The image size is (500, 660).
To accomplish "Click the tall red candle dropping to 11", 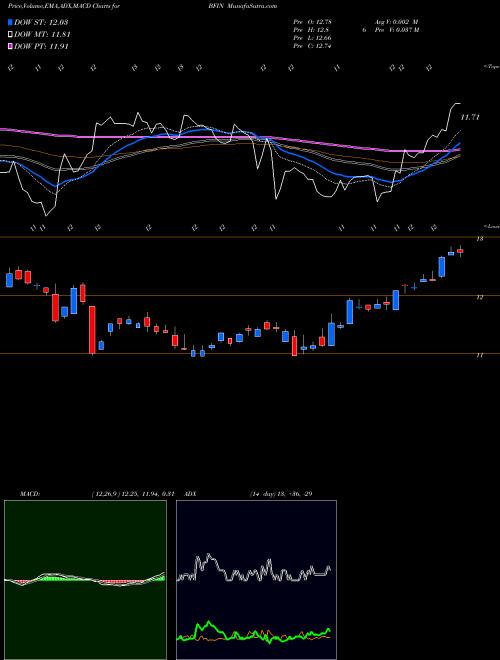I will (x=92, y=330).
